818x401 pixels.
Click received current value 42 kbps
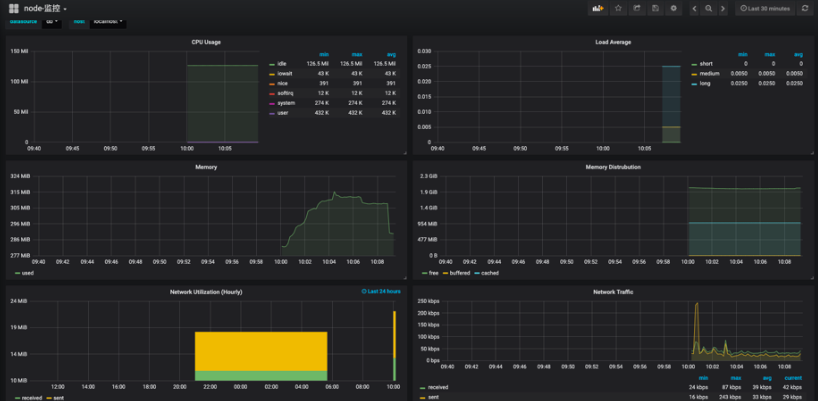click(x=792, y=387)
